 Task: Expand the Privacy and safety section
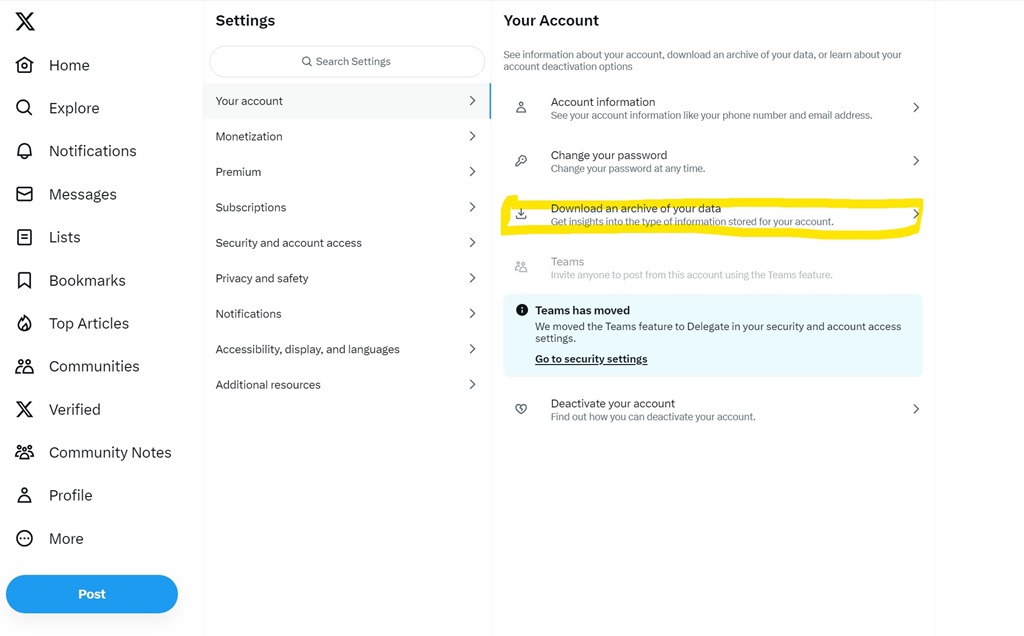pyautogui.click(x=472, y=278)
